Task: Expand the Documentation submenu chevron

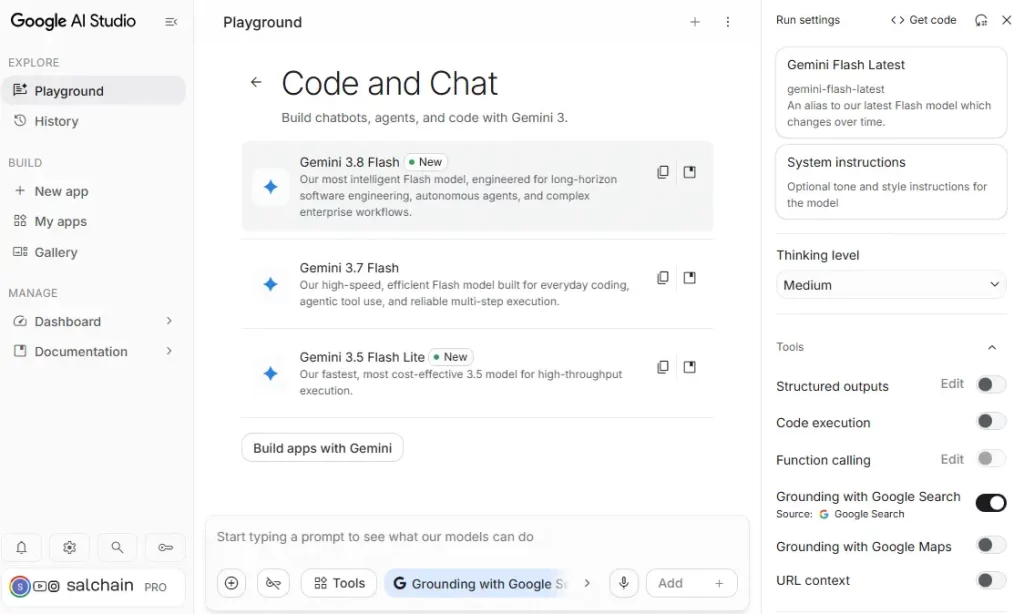Action: pyautogui.click(x=169, y=351)
